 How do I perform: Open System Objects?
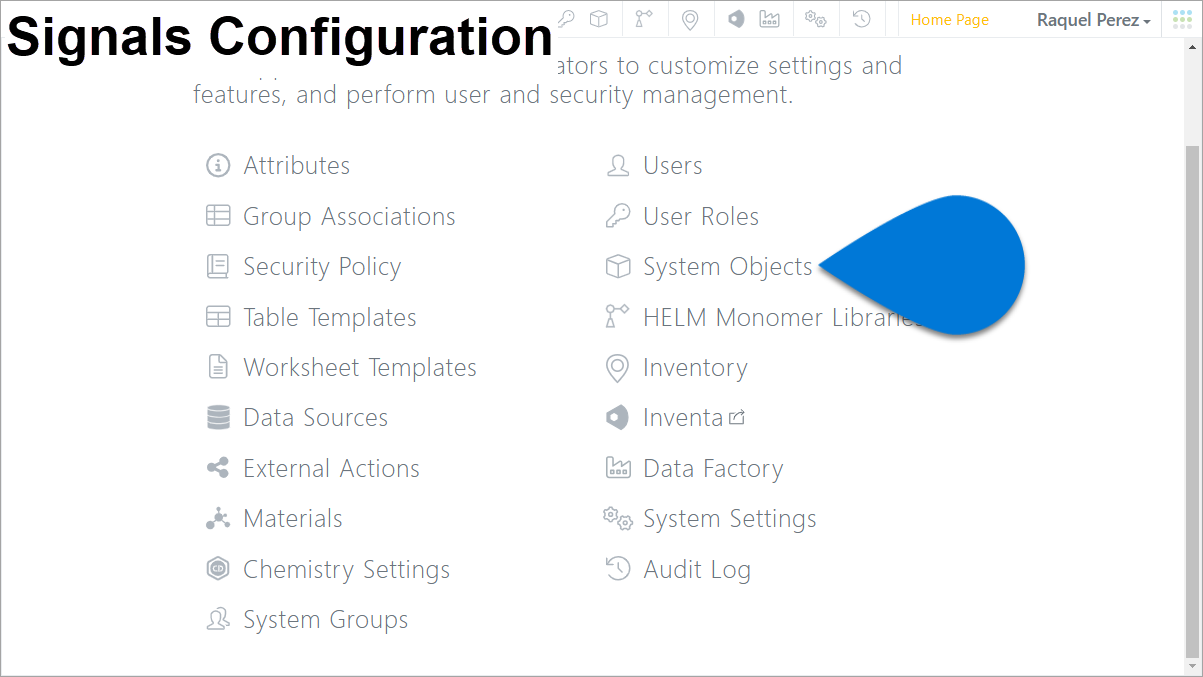727,267
